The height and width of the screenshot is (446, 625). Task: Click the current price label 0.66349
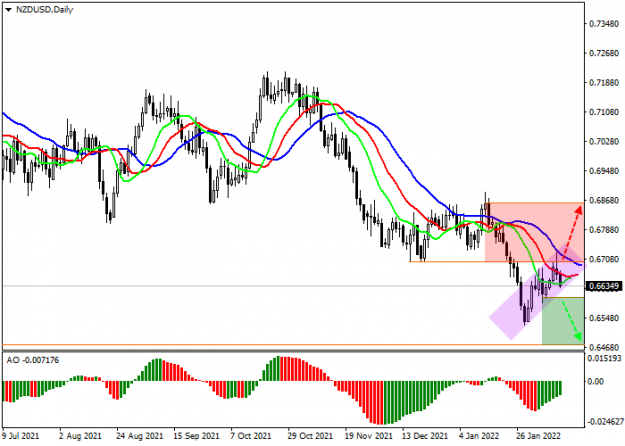603,286
